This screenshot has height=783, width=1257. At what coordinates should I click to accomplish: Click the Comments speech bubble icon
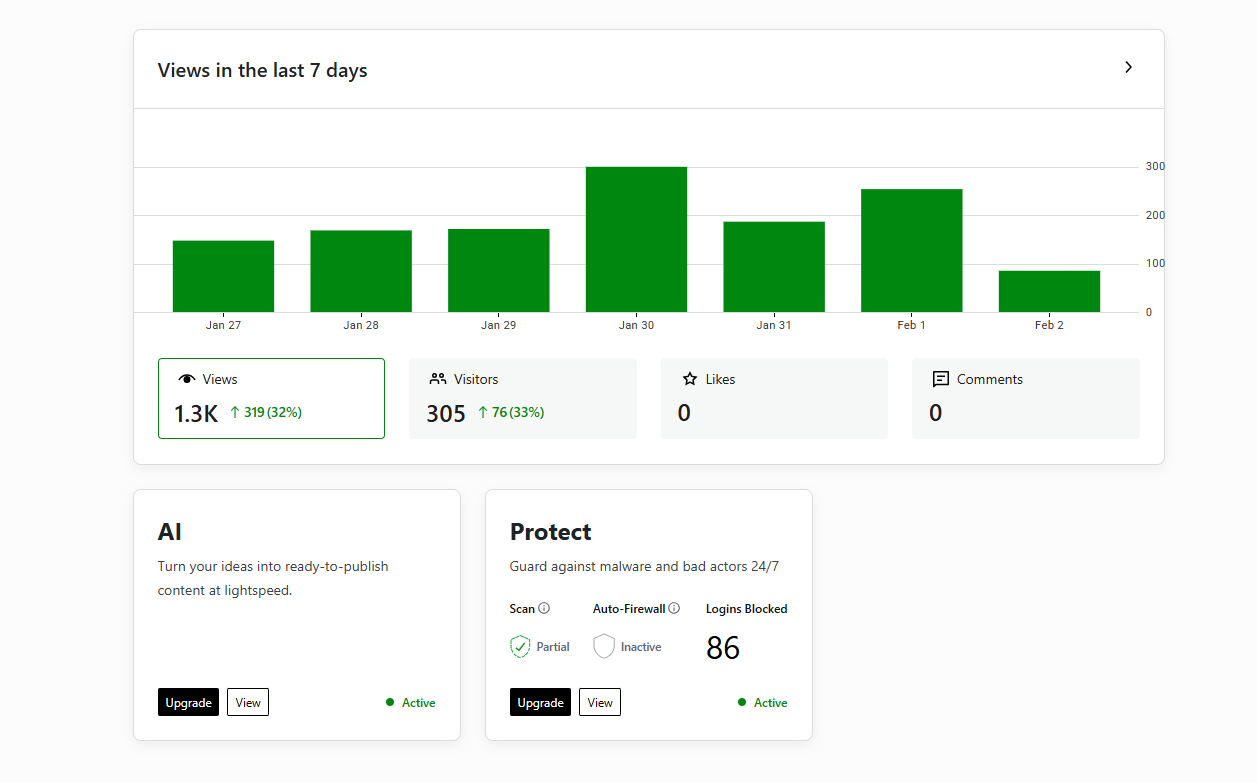[941, 379]
